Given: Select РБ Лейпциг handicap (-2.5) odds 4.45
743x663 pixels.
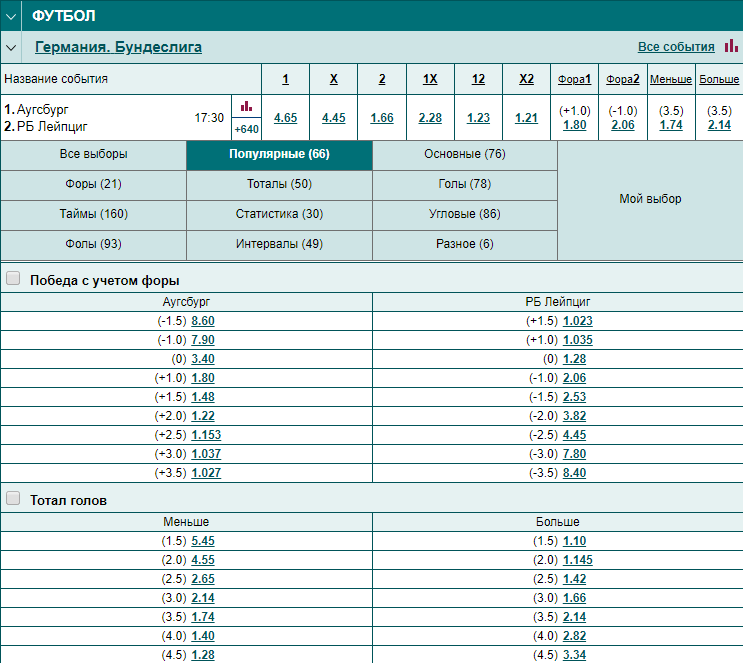Looking at the screenshot, I should [x=574, y=435].
